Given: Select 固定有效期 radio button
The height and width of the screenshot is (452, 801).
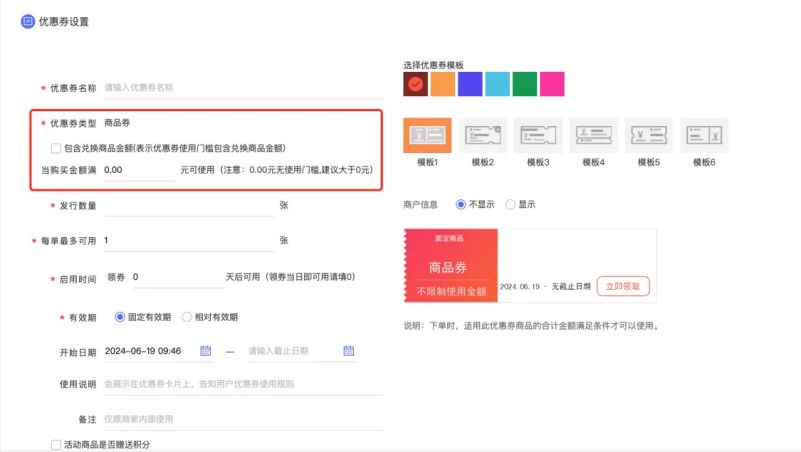Looking at the screenshot, I should pyautogui.click(x=121, y=317).
